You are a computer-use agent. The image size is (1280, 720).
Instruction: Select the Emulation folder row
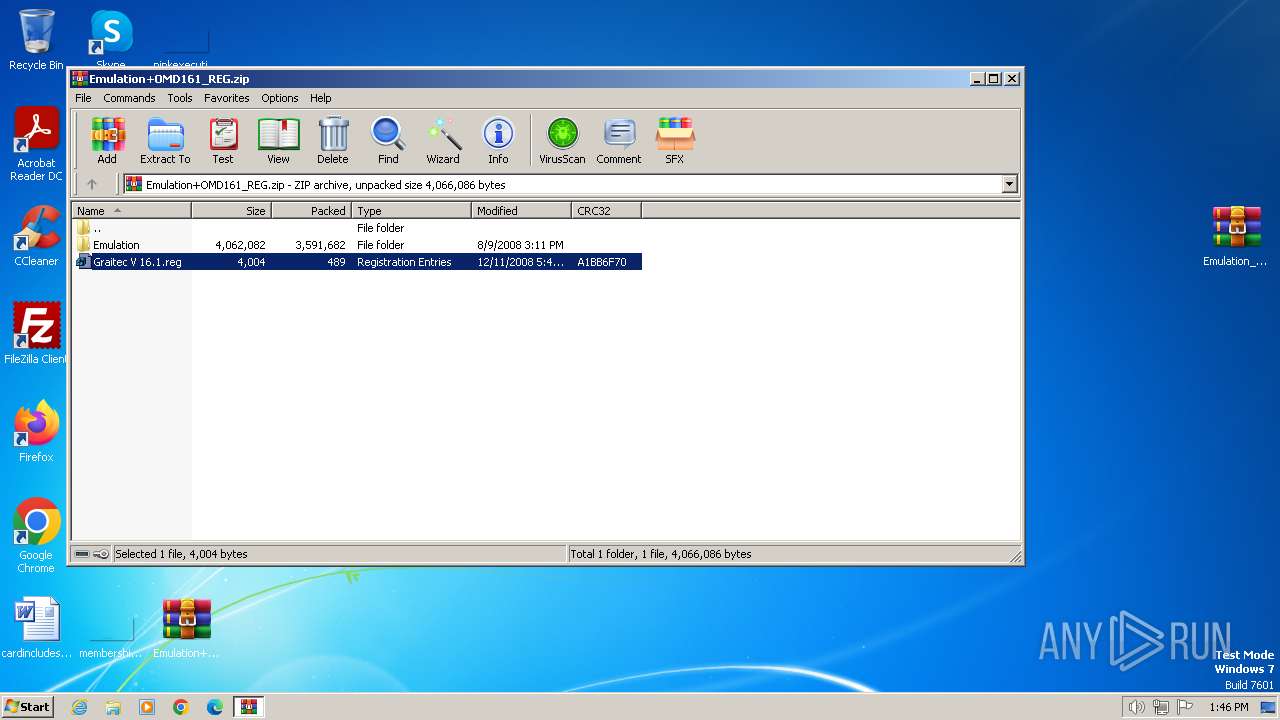point(357,245)
